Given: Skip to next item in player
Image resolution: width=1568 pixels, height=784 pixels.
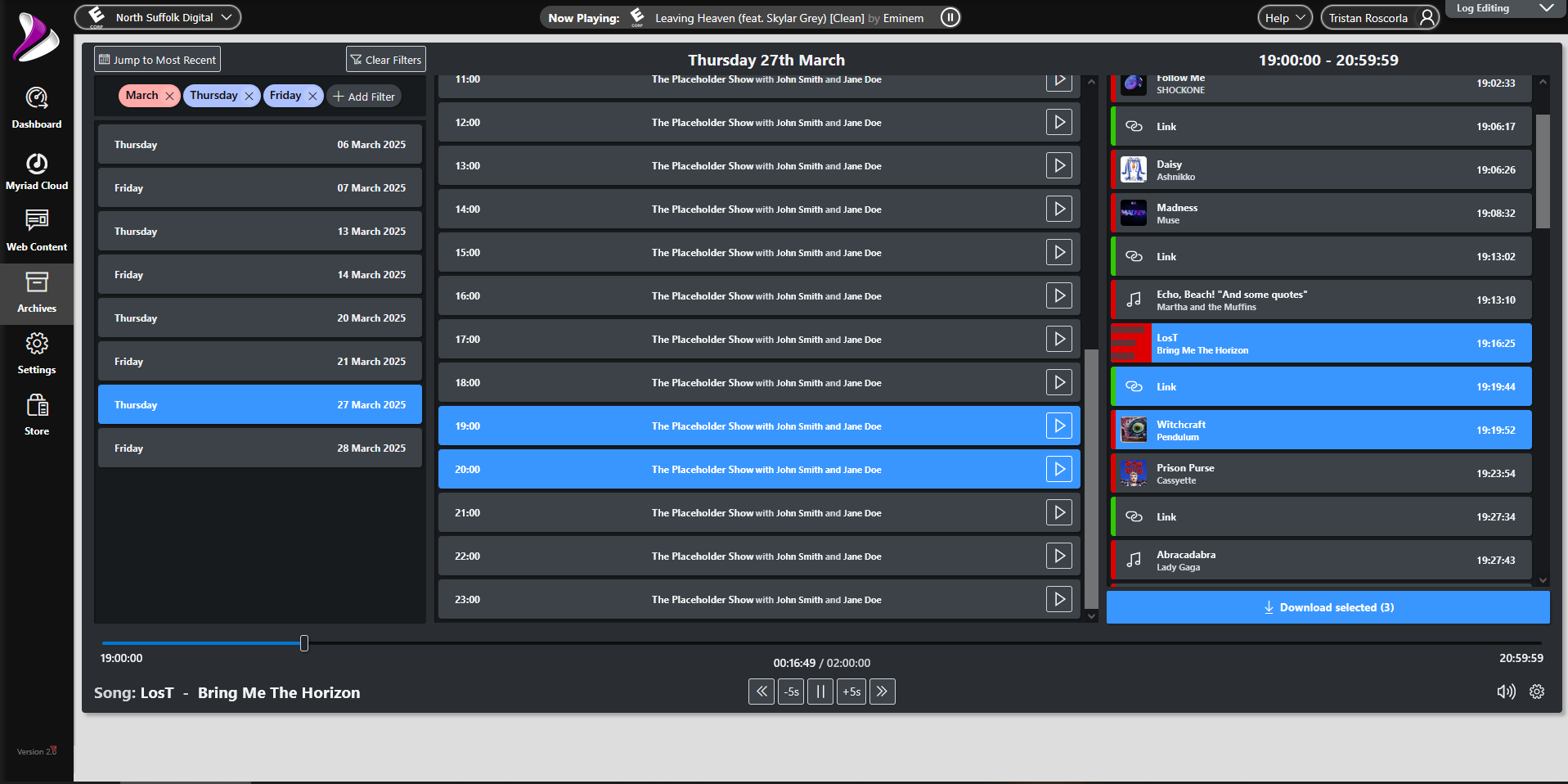Looking at the screenshot, I should click(x=882, y=692).
